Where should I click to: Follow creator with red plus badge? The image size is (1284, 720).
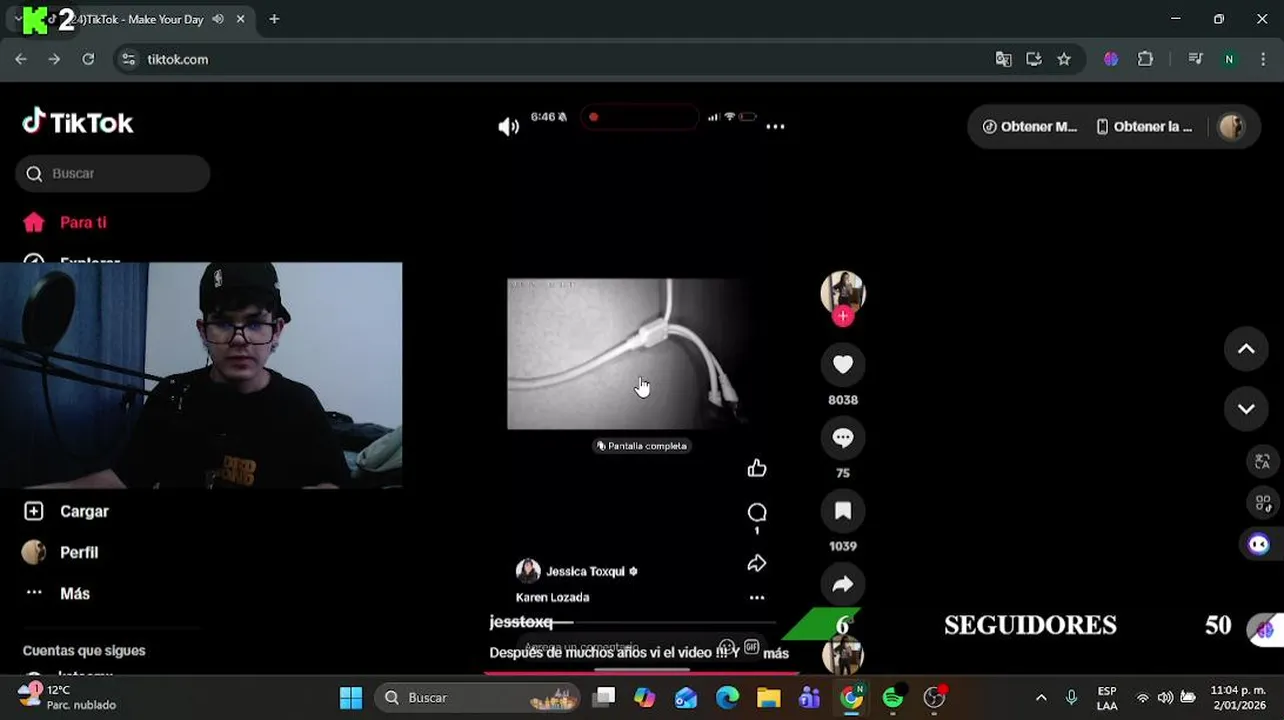[843, 316]
